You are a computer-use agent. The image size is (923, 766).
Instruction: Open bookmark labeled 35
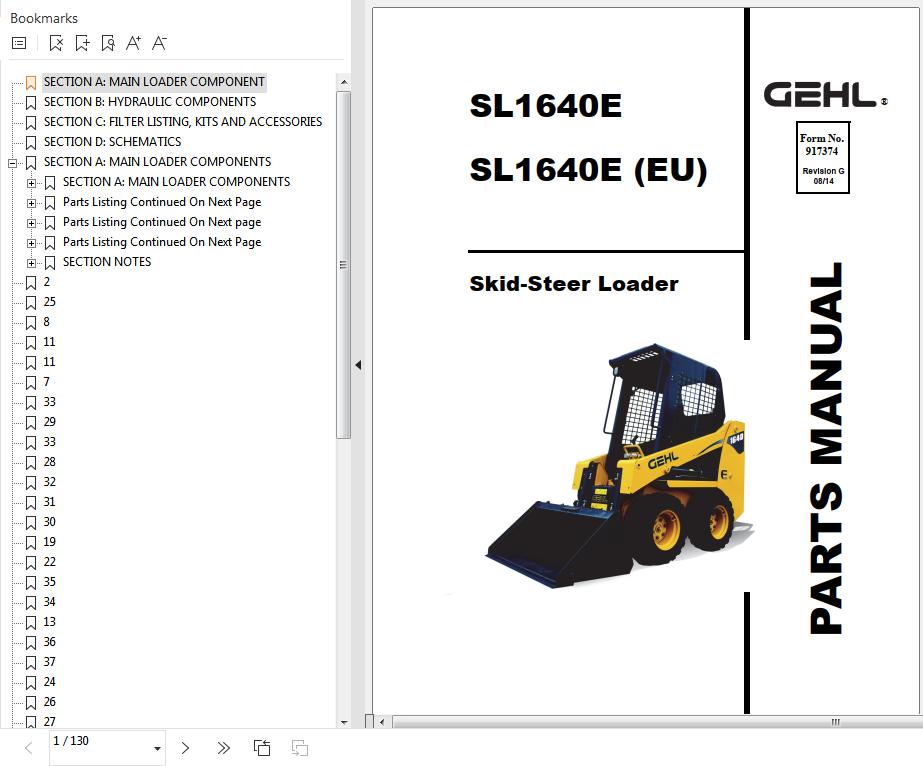tap(49, 582)
